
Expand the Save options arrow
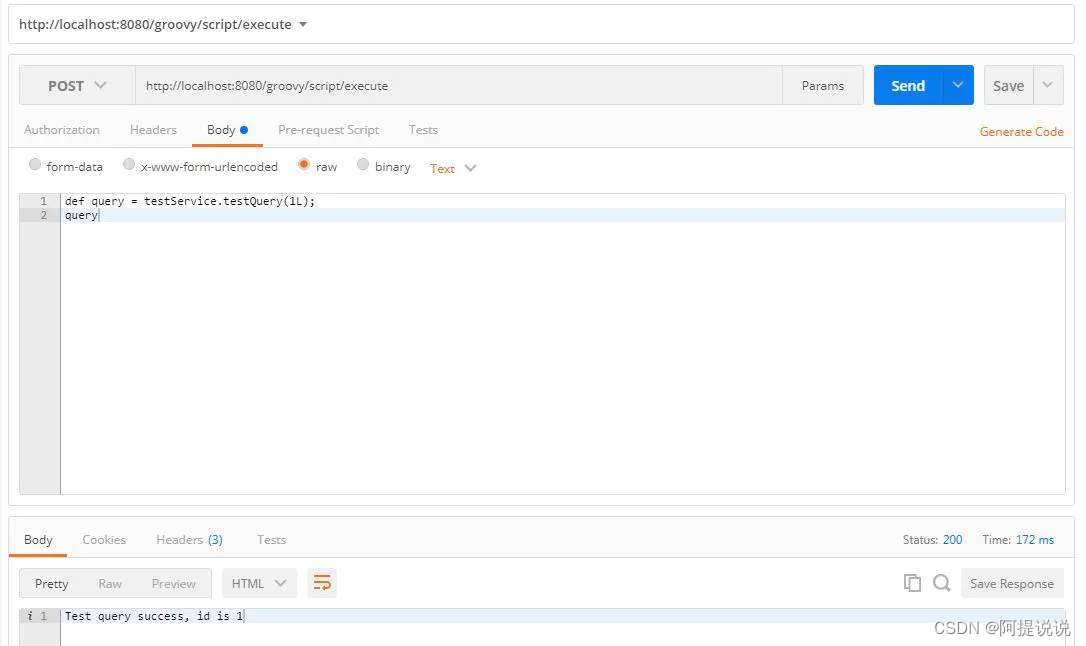(x=1047, y=86)
